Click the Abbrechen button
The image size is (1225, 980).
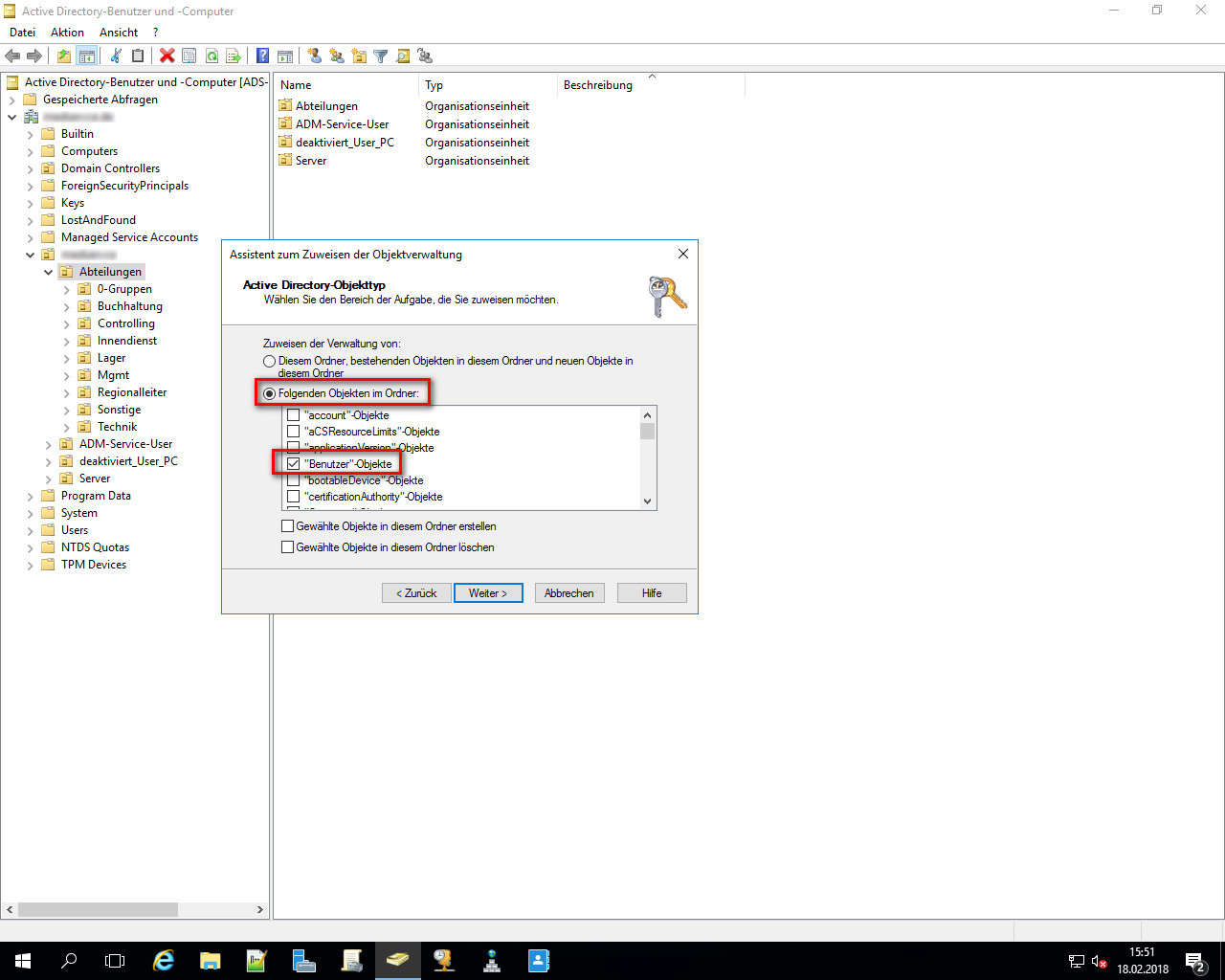tap(568, 593)
